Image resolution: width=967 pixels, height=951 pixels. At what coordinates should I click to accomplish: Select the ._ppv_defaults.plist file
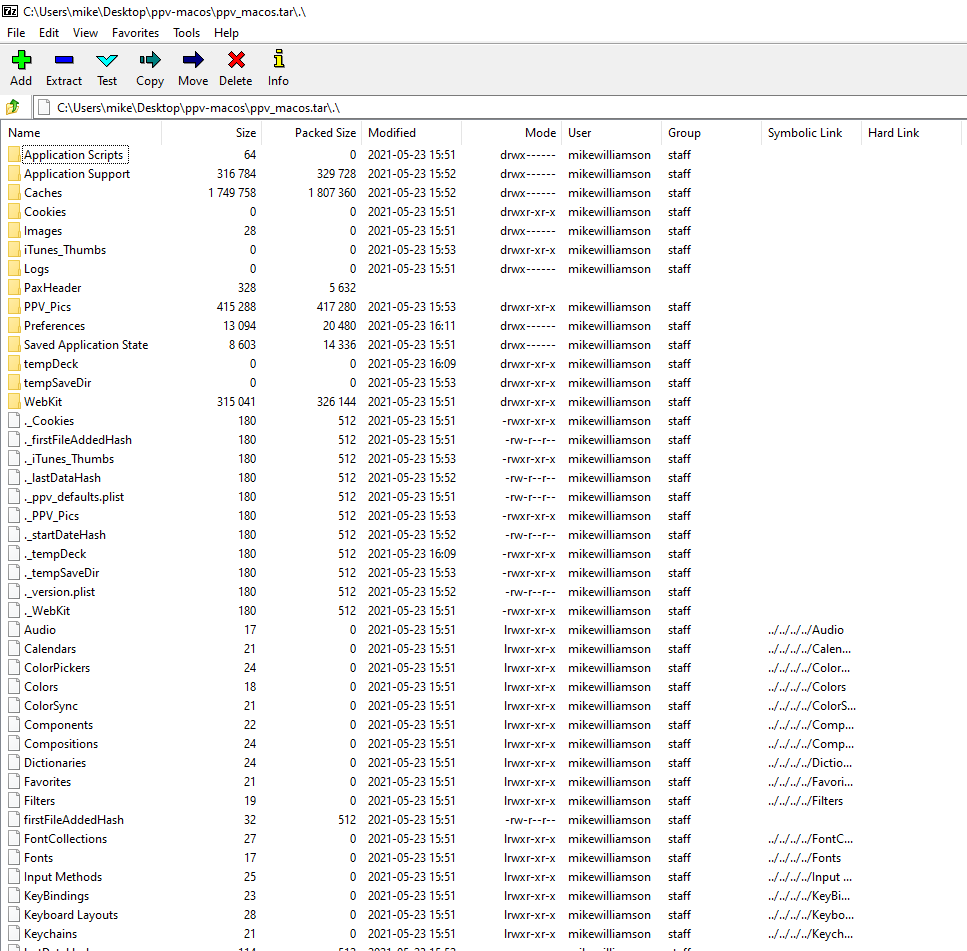tap(74, 497)
